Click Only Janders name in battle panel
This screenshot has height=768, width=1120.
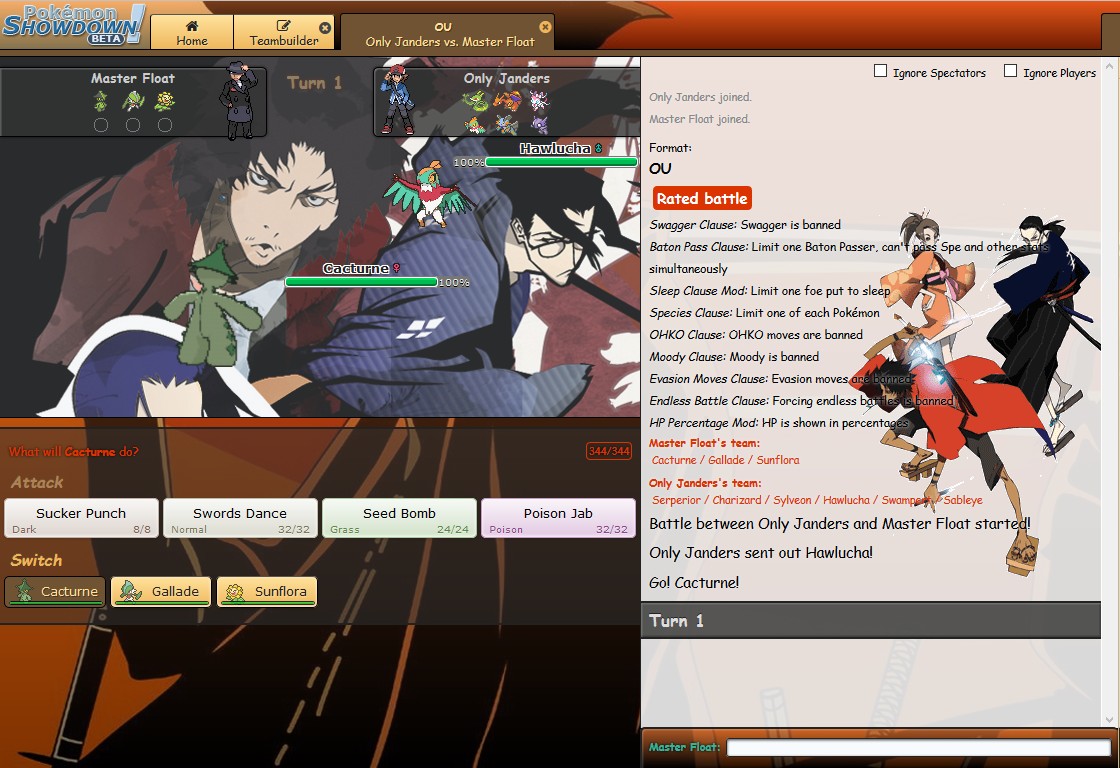(x=506, y=79)
